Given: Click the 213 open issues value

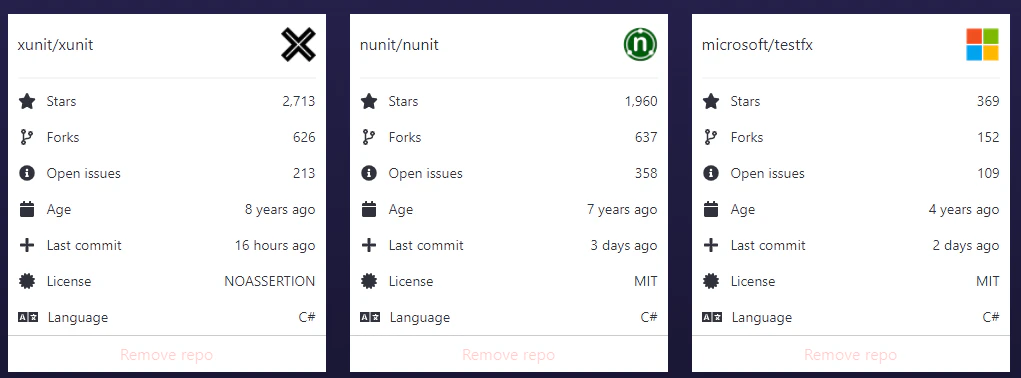Looking at the screenshot, I should (x=304, y=173).
